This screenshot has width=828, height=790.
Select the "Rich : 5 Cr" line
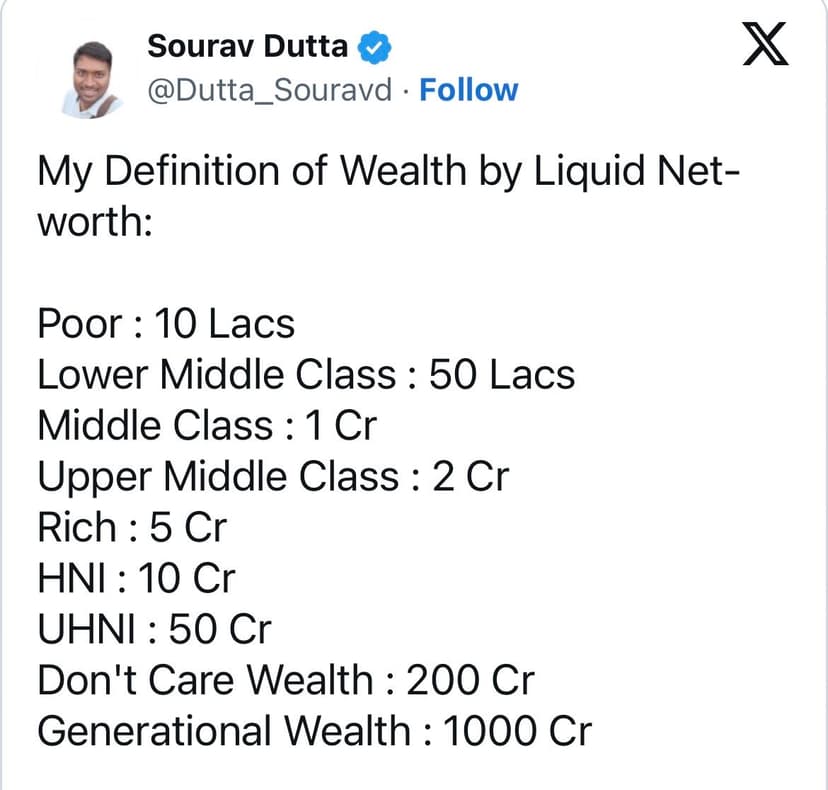132,528
